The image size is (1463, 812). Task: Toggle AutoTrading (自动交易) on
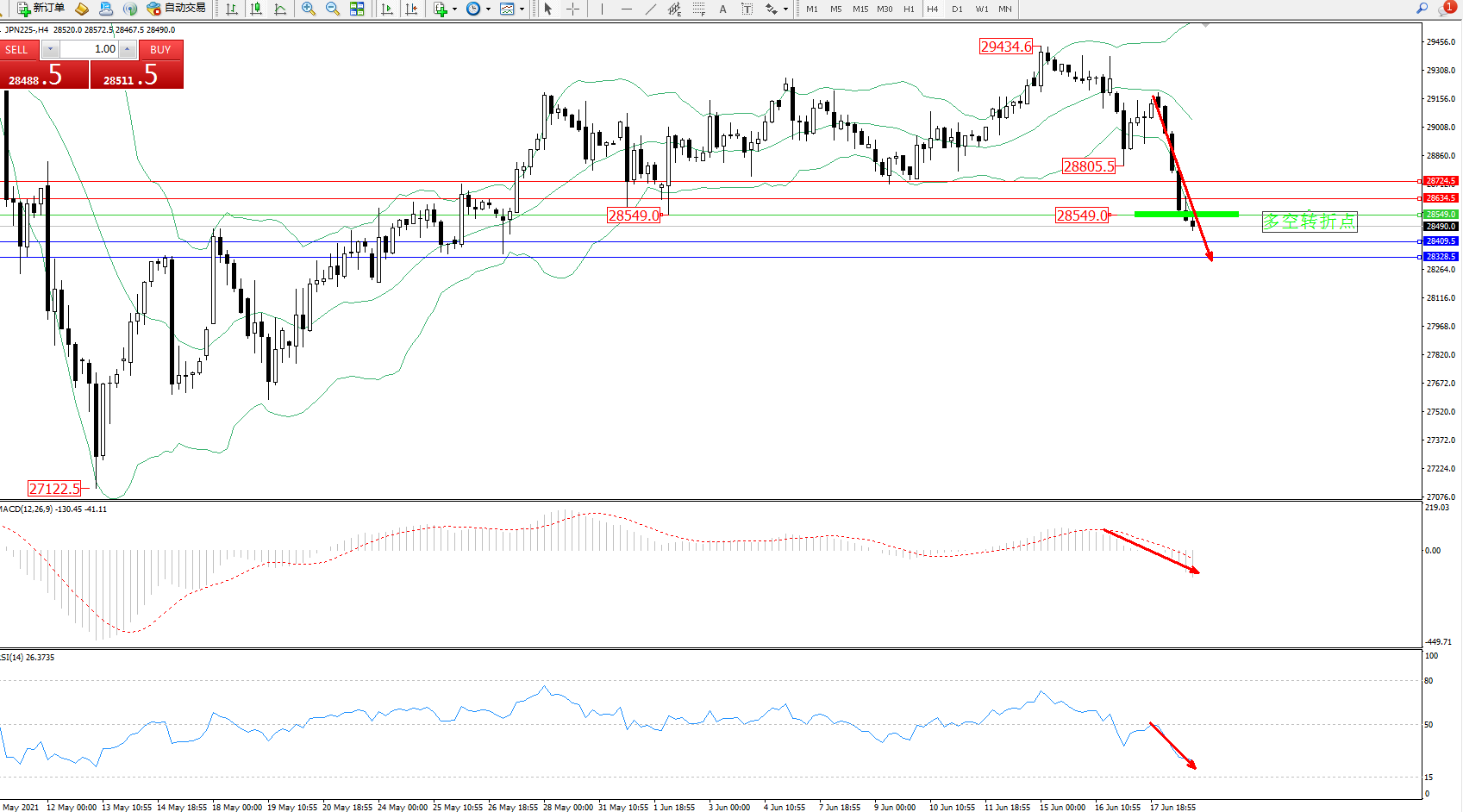[x=177, y=9]
